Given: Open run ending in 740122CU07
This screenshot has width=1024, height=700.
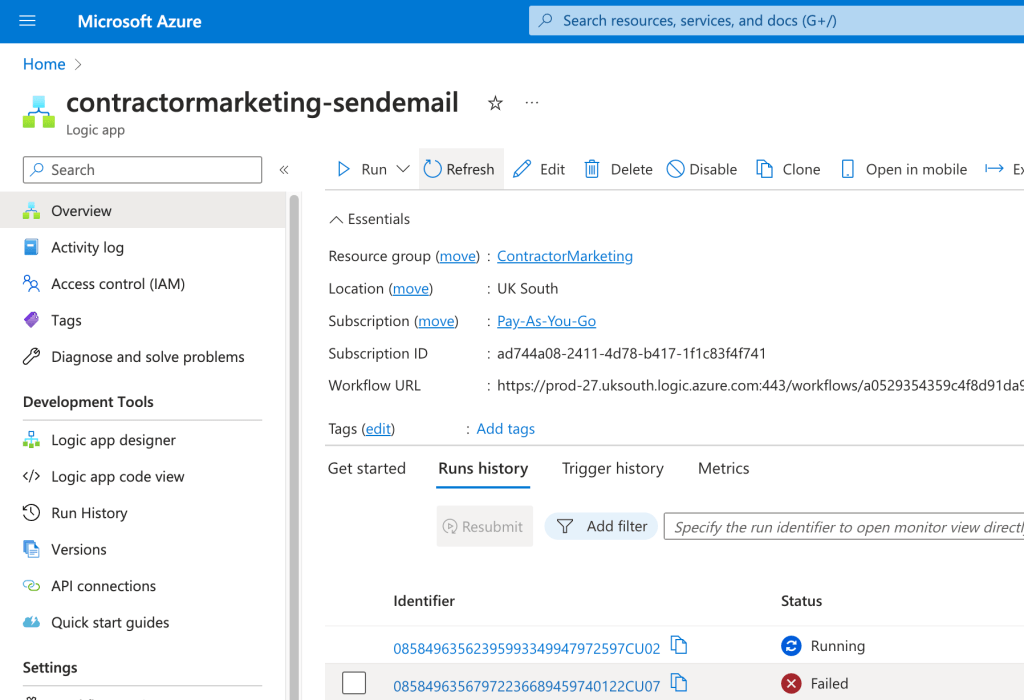Looking at the screenshot, I should (x=526, y=686).
